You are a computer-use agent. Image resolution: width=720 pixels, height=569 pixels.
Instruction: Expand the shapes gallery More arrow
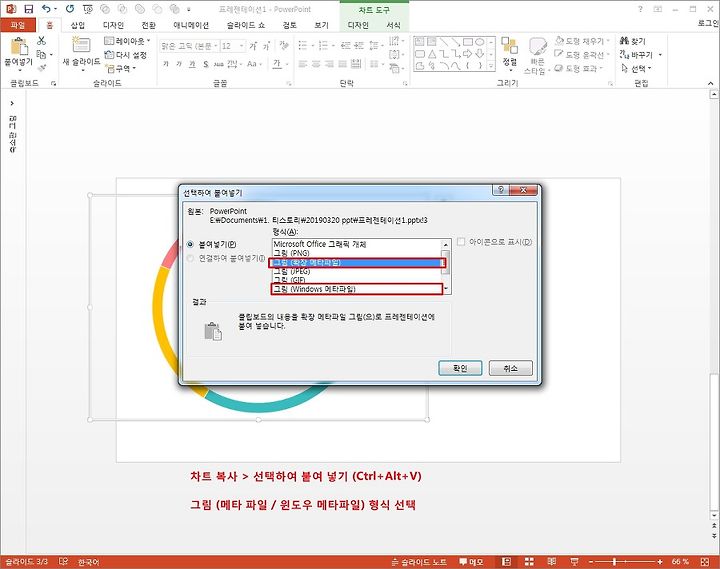tap(491, 67)
